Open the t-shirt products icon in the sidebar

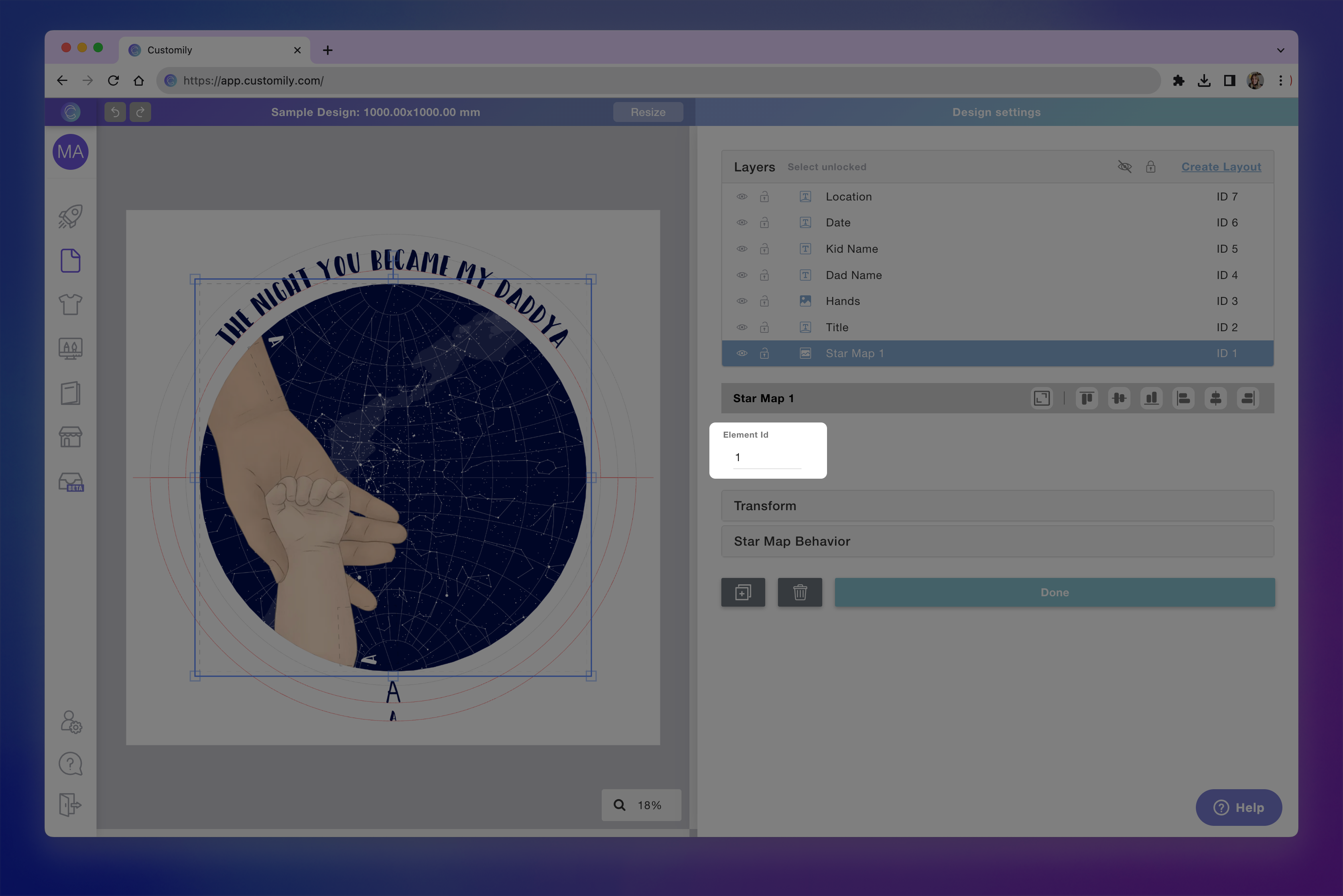click(x=70, y=305)
